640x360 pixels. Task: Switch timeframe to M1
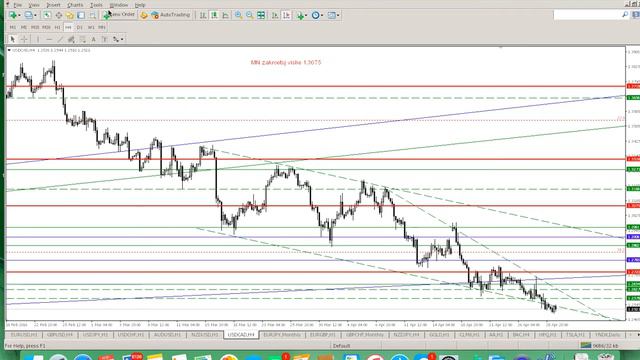(13, 27)
